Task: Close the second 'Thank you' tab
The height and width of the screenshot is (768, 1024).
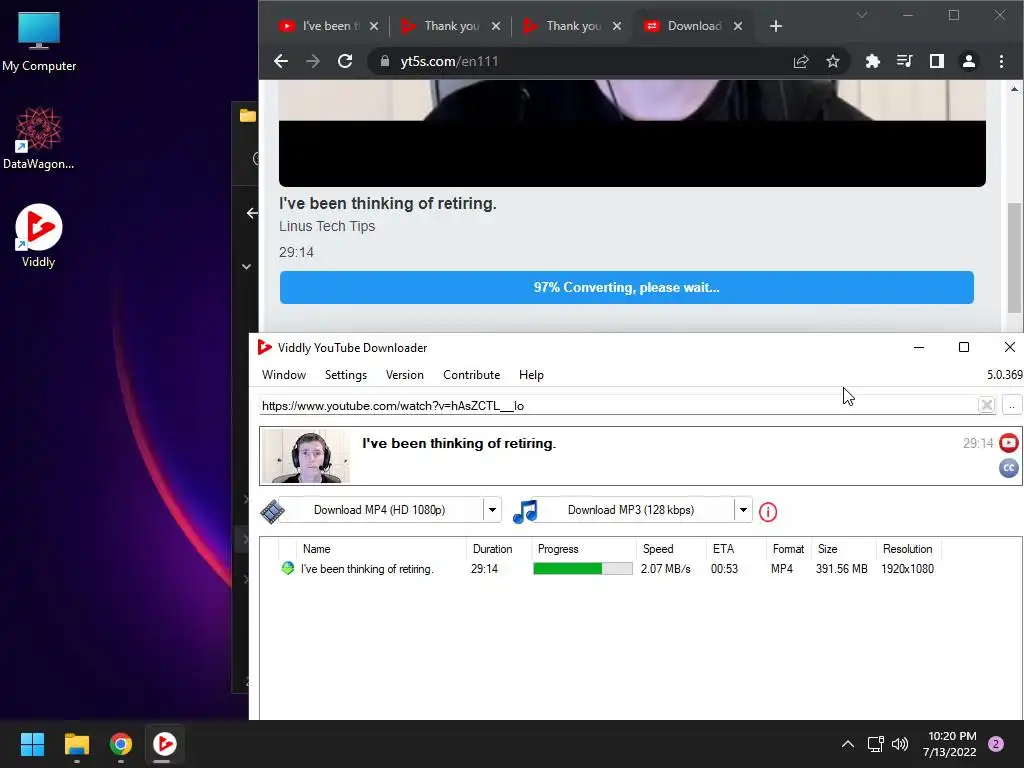Action: 617,26
